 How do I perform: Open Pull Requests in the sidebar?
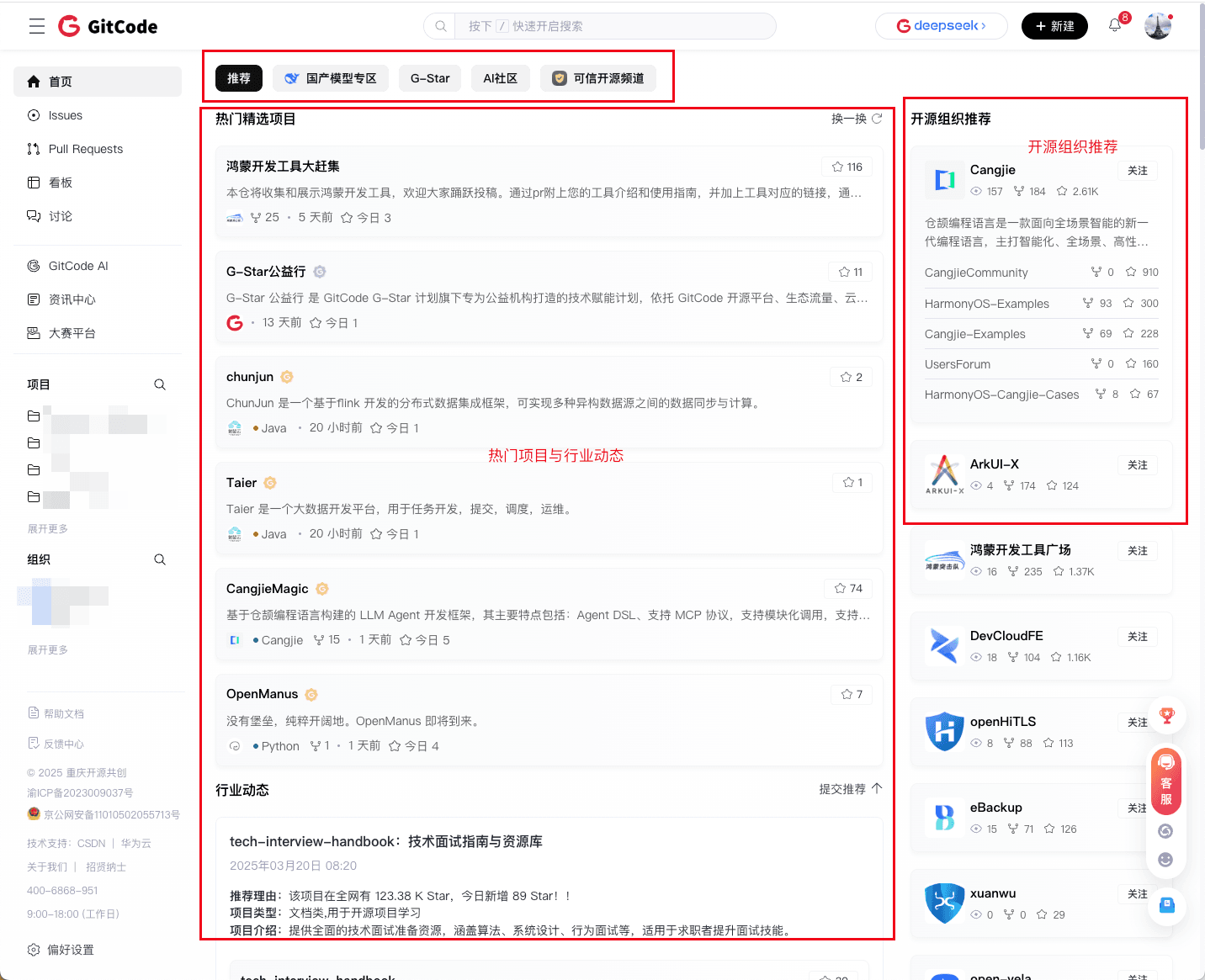tap(85, 149)
